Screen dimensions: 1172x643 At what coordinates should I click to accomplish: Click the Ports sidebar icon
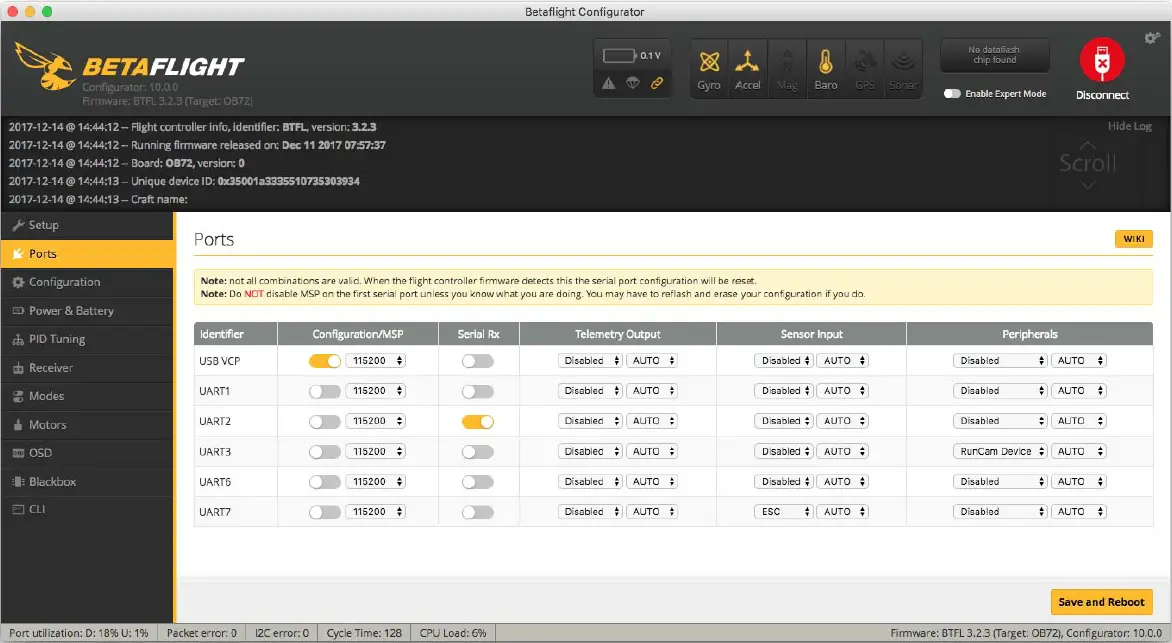tap(18, 253)
